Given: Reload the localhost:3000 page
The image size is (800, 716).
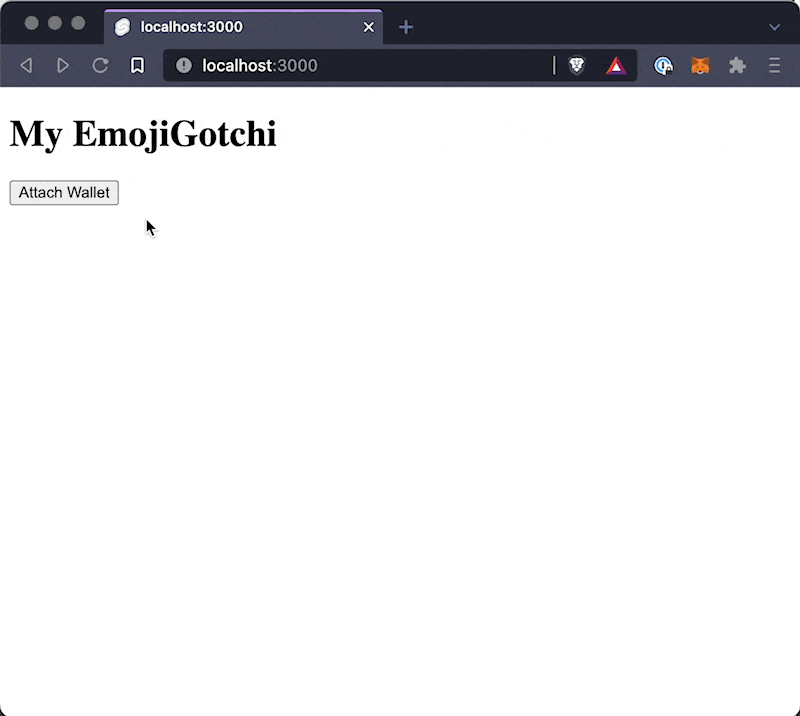Looking at the screenshot, I should [100, 65].
